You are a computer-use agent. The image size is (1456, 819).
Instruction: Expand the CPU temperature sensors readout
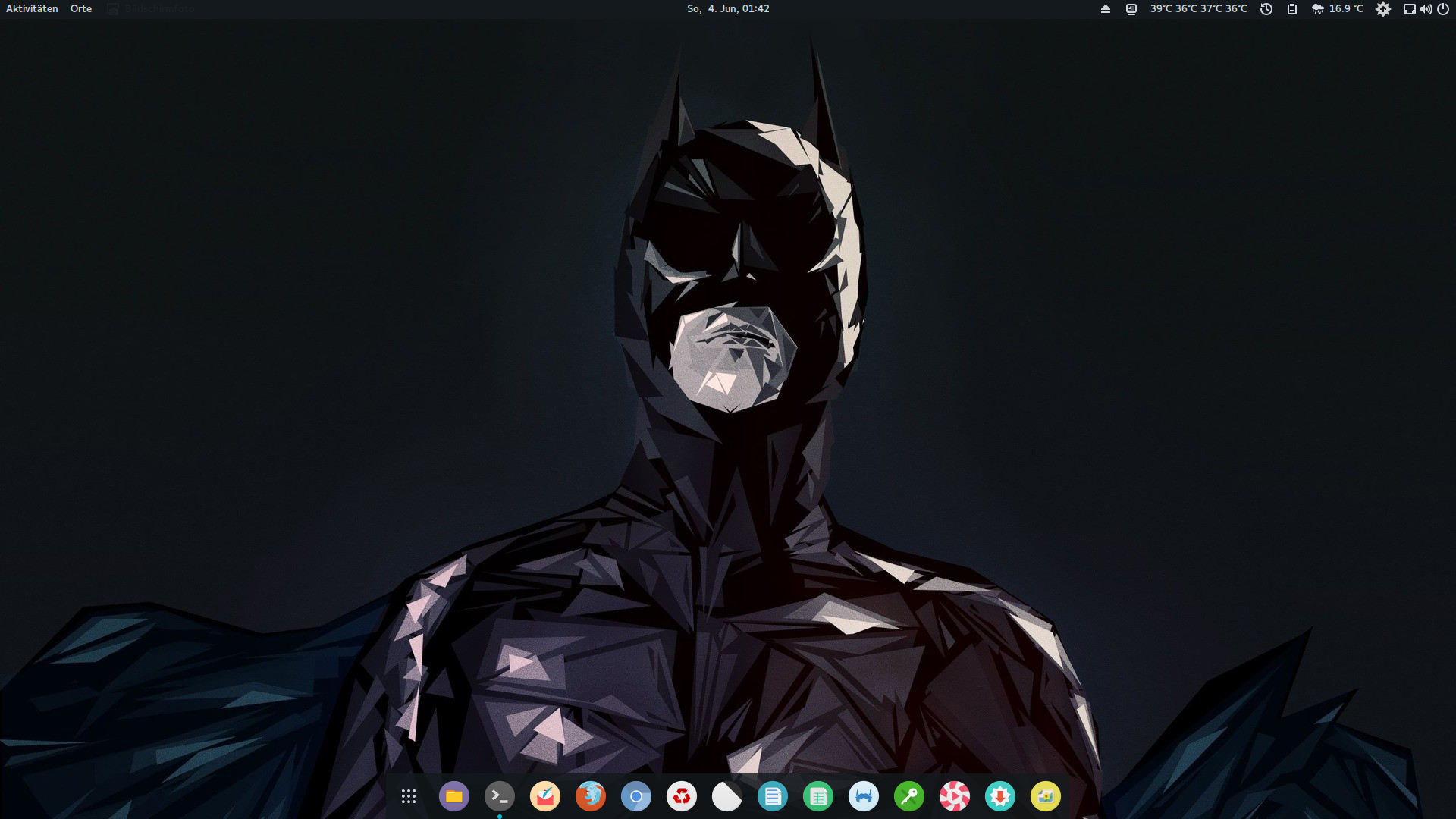[x=1197, y=8]
